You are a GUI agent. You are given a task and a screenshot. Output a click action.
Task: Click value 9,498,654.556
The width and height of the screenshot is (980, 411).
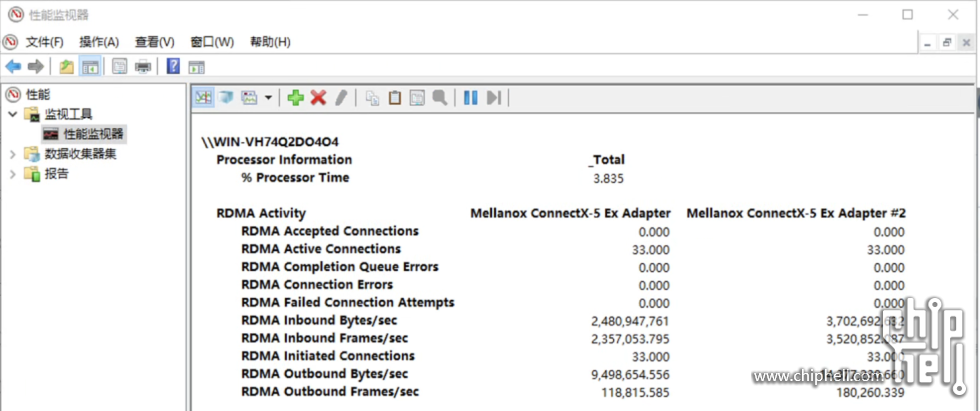tap(631, 375)
